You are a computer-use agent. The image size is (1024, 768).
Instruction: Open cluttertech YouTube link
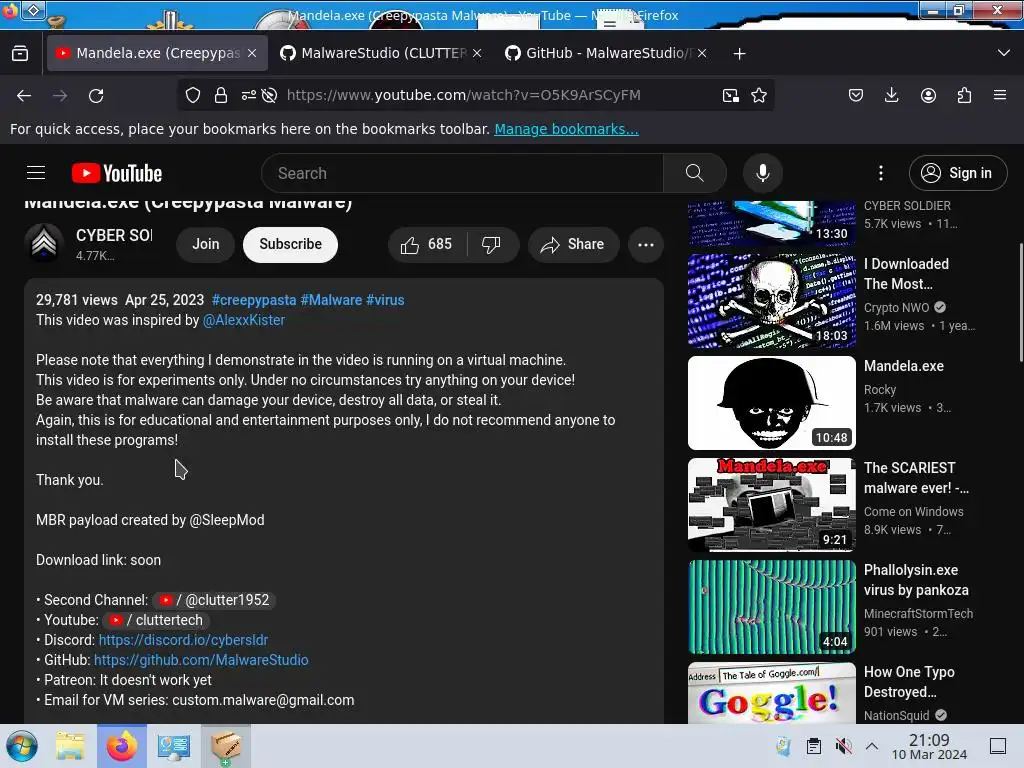point(156,620)
